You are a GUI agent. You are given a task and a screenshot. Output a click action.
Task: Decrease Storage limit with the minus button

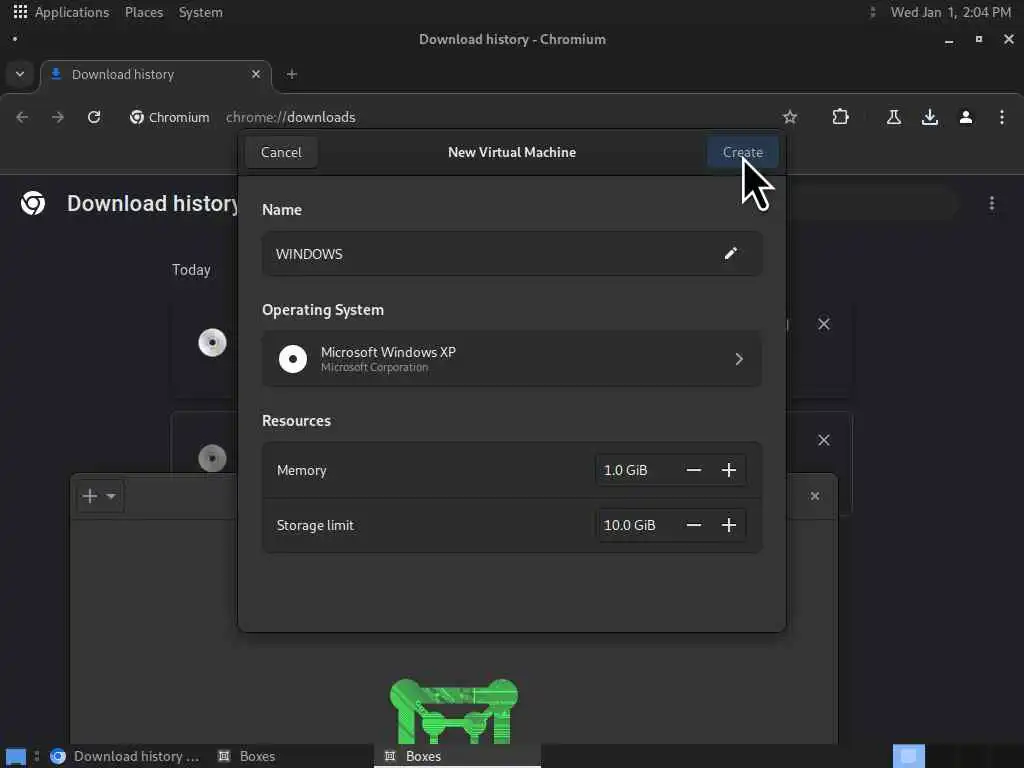pos(694,525)
